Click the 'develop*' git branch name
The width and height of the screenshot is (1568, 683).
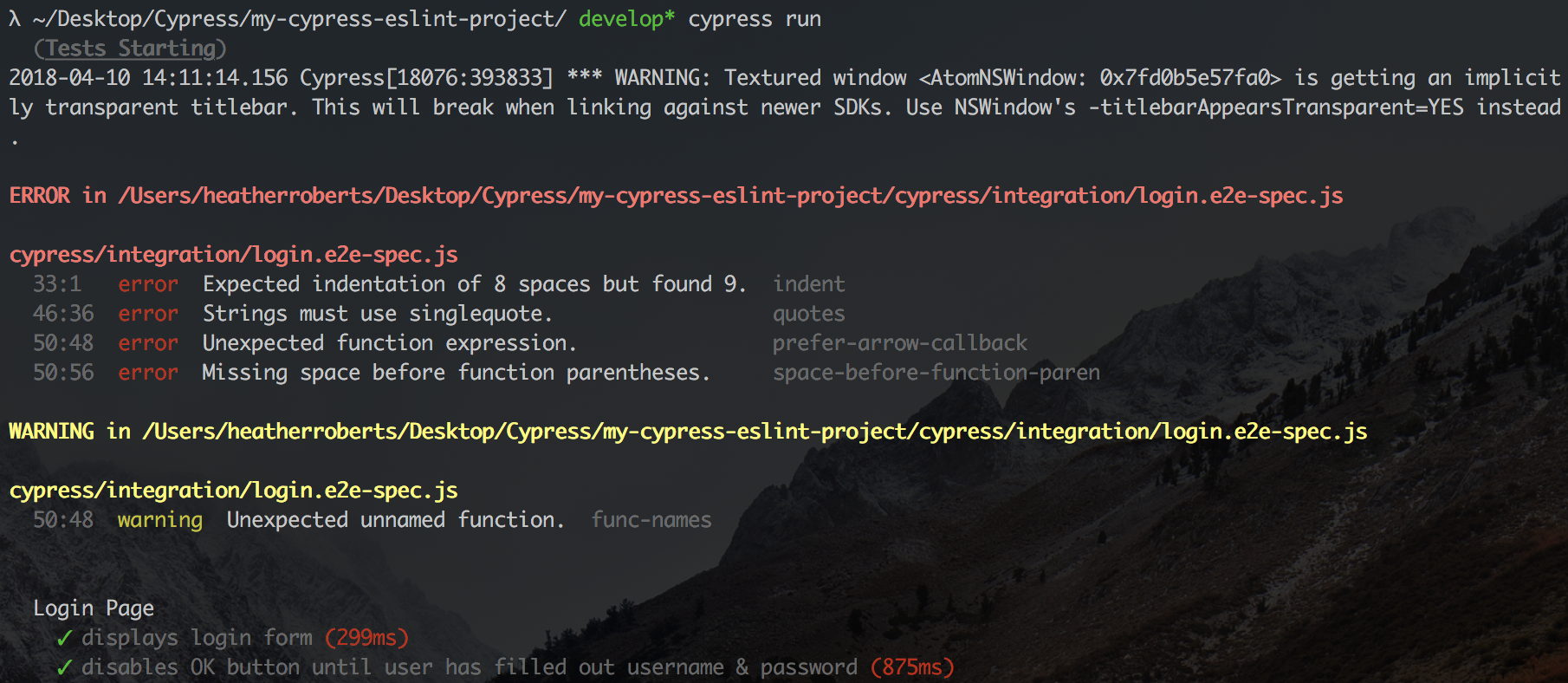coord(626,19)
